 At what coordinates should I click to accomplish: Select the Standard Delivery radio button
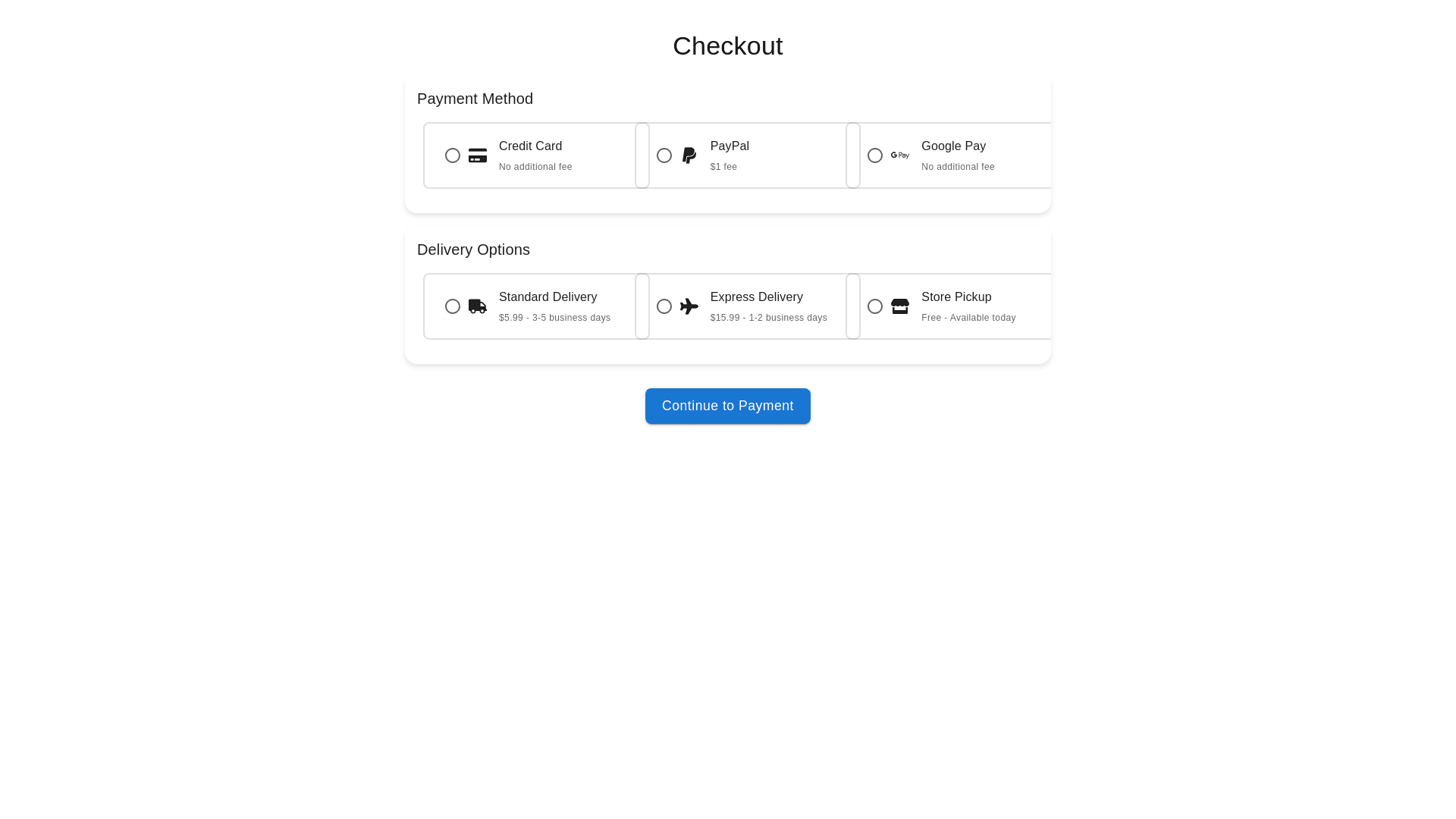tap(453, 306)
